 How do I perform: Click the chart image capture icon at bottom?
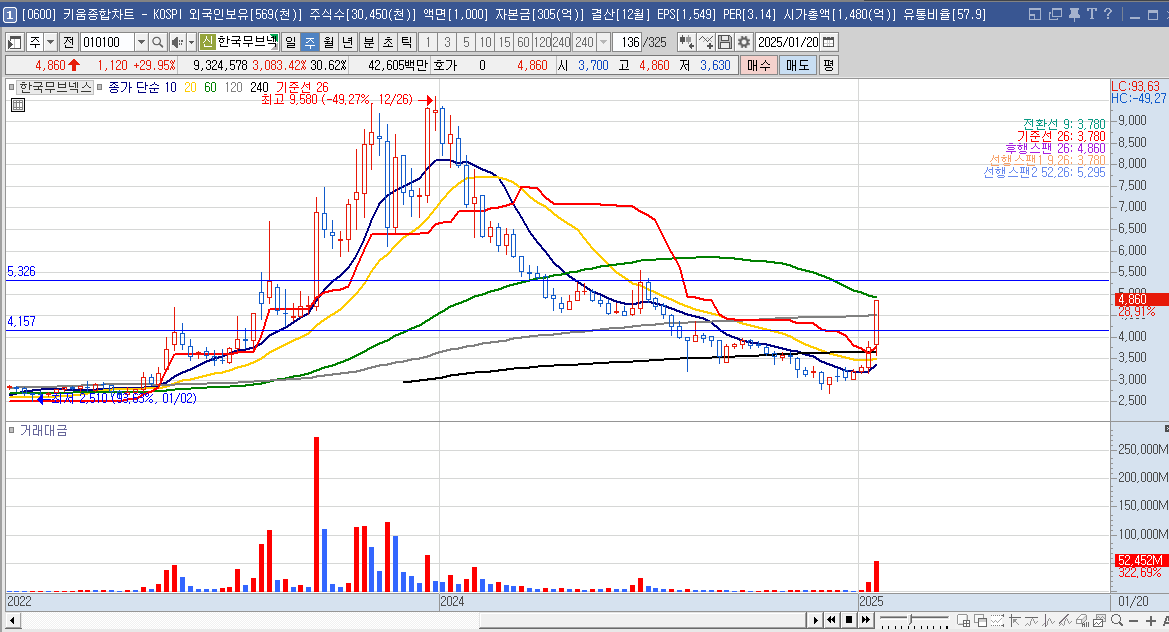point(1100,620)
